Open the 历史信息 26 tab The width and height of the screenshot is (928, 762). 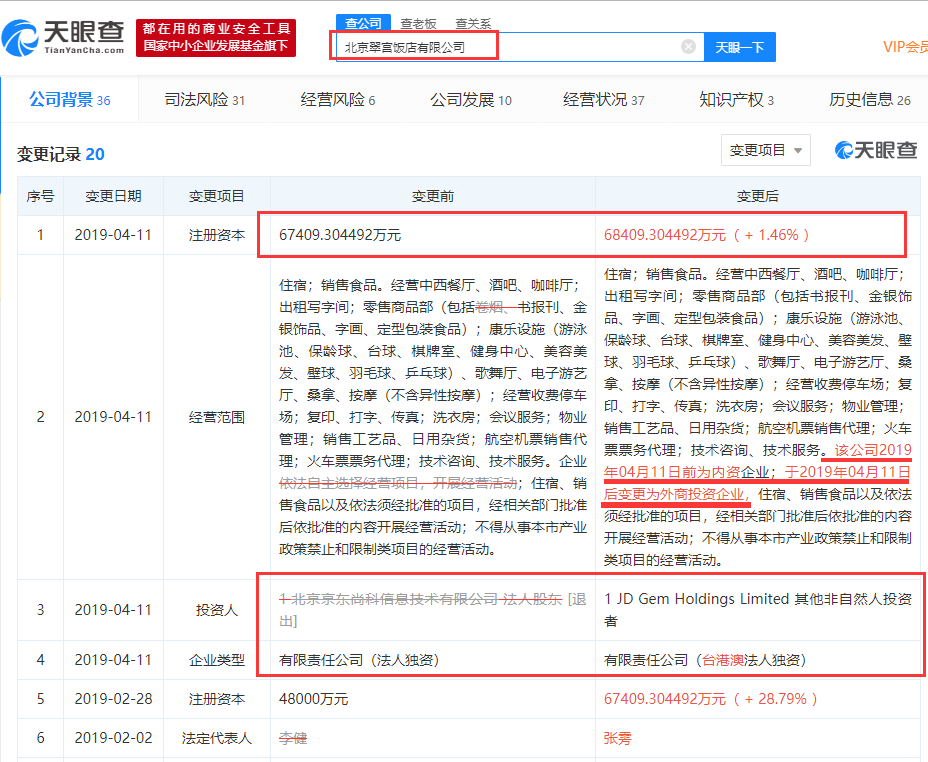tap(869, 99)
